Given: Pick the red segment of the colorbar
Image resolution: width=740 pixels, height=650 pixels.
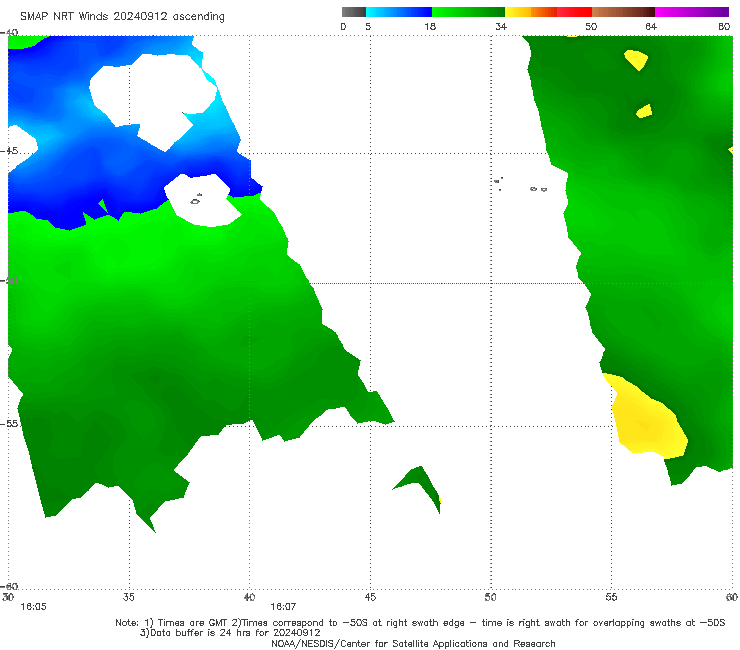Looking at the screenshot, I should pos(574,12).
